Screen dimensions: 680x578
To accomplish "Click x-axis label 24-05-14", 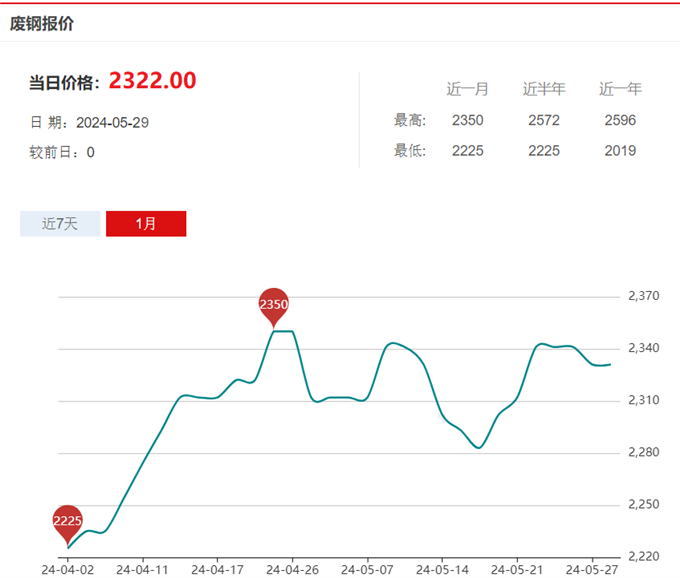I will pos(442,570).
